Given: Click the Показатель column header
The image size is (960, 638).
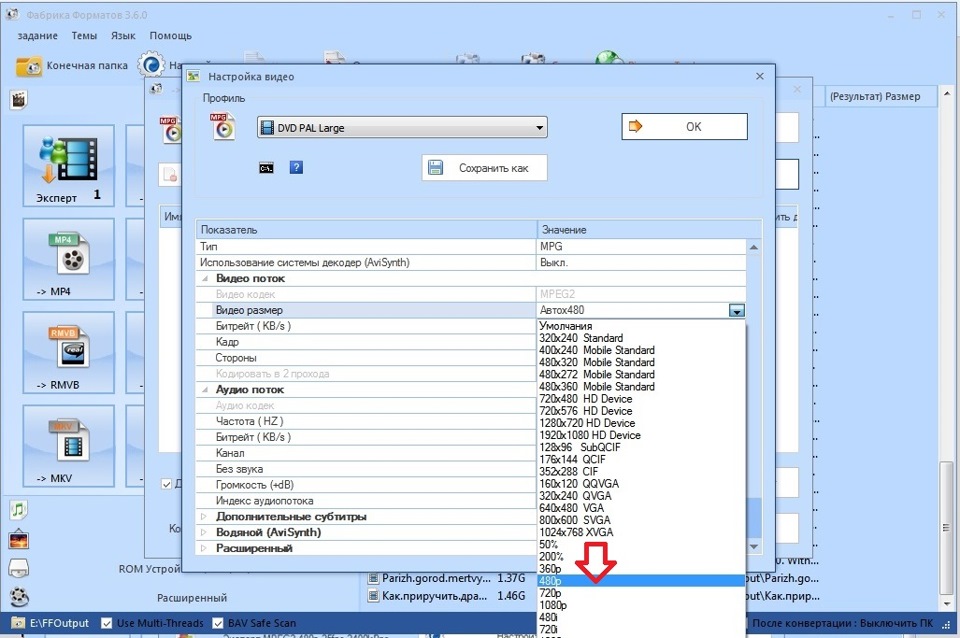Looking at the screenshot, I should coord(366,230).
